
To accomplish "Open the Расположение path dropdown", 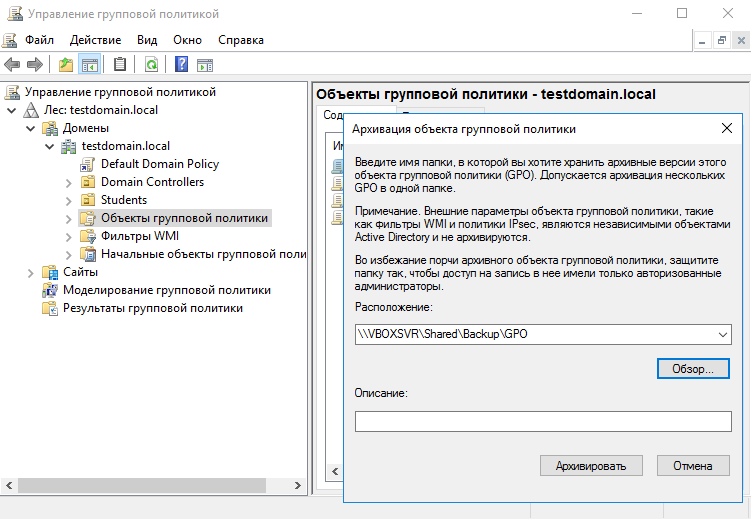I will pos(722,335).
